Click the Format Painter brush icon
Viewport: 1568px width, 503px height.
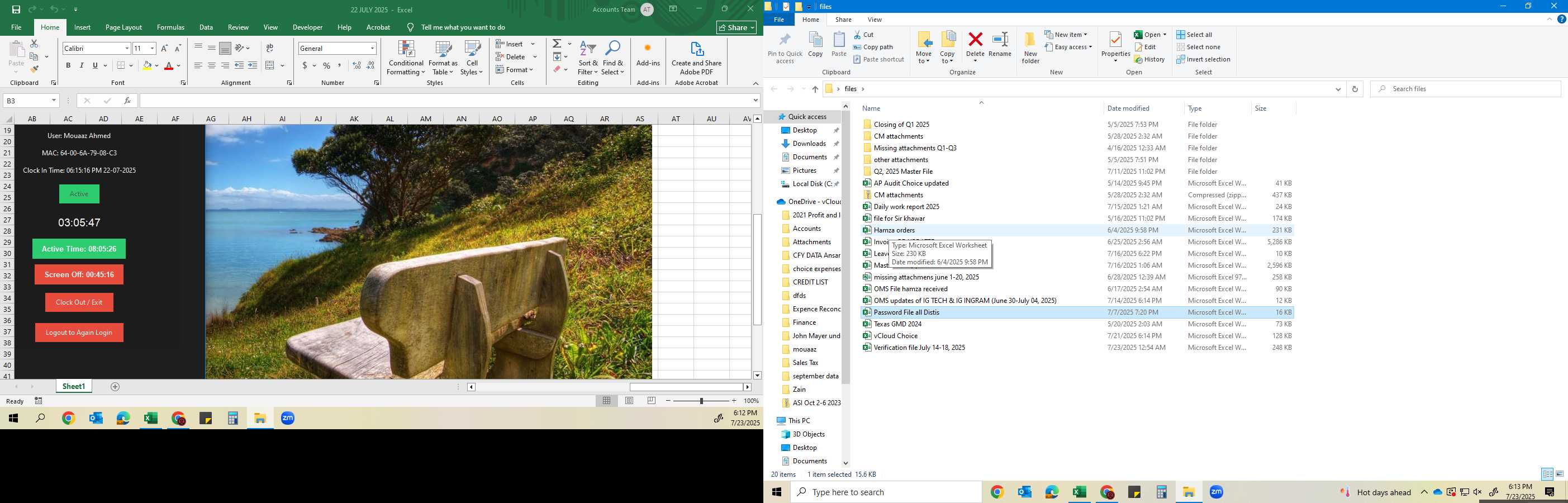[34, 69]
